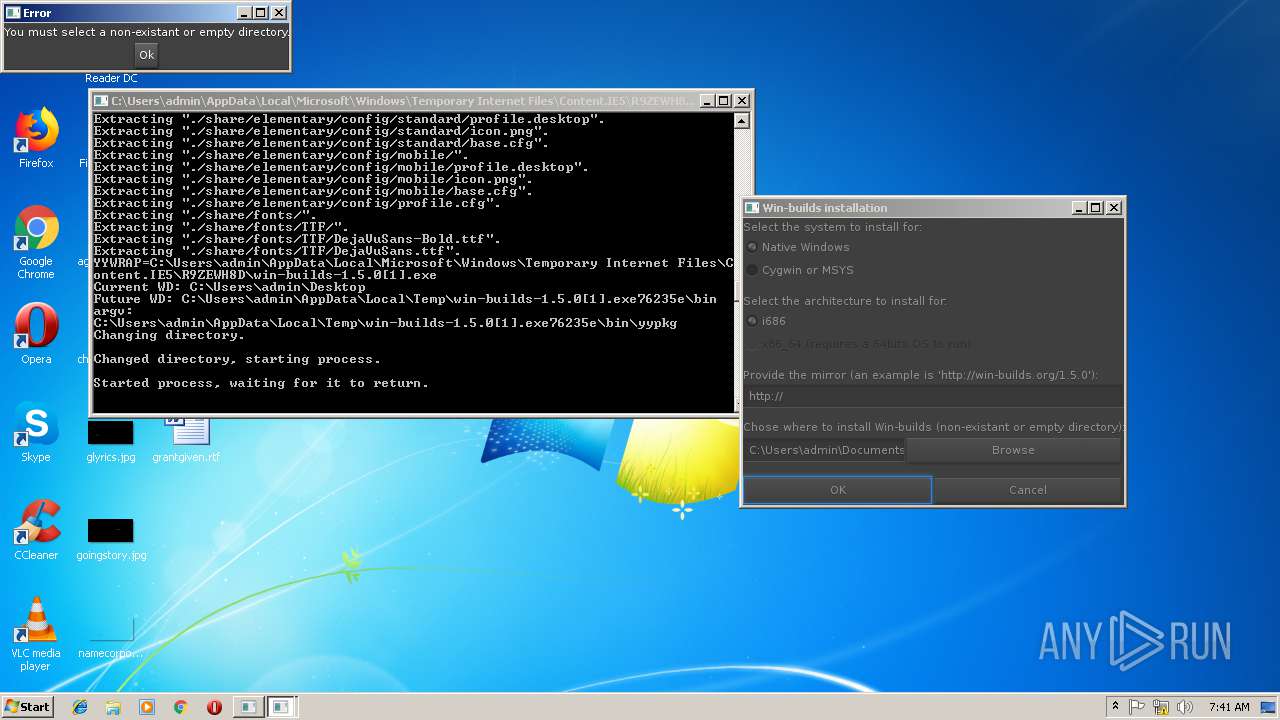Open the volume speaker tray icon
Image resolution: width=1280 pixels, height=720 pixels.
(1185, 706)
